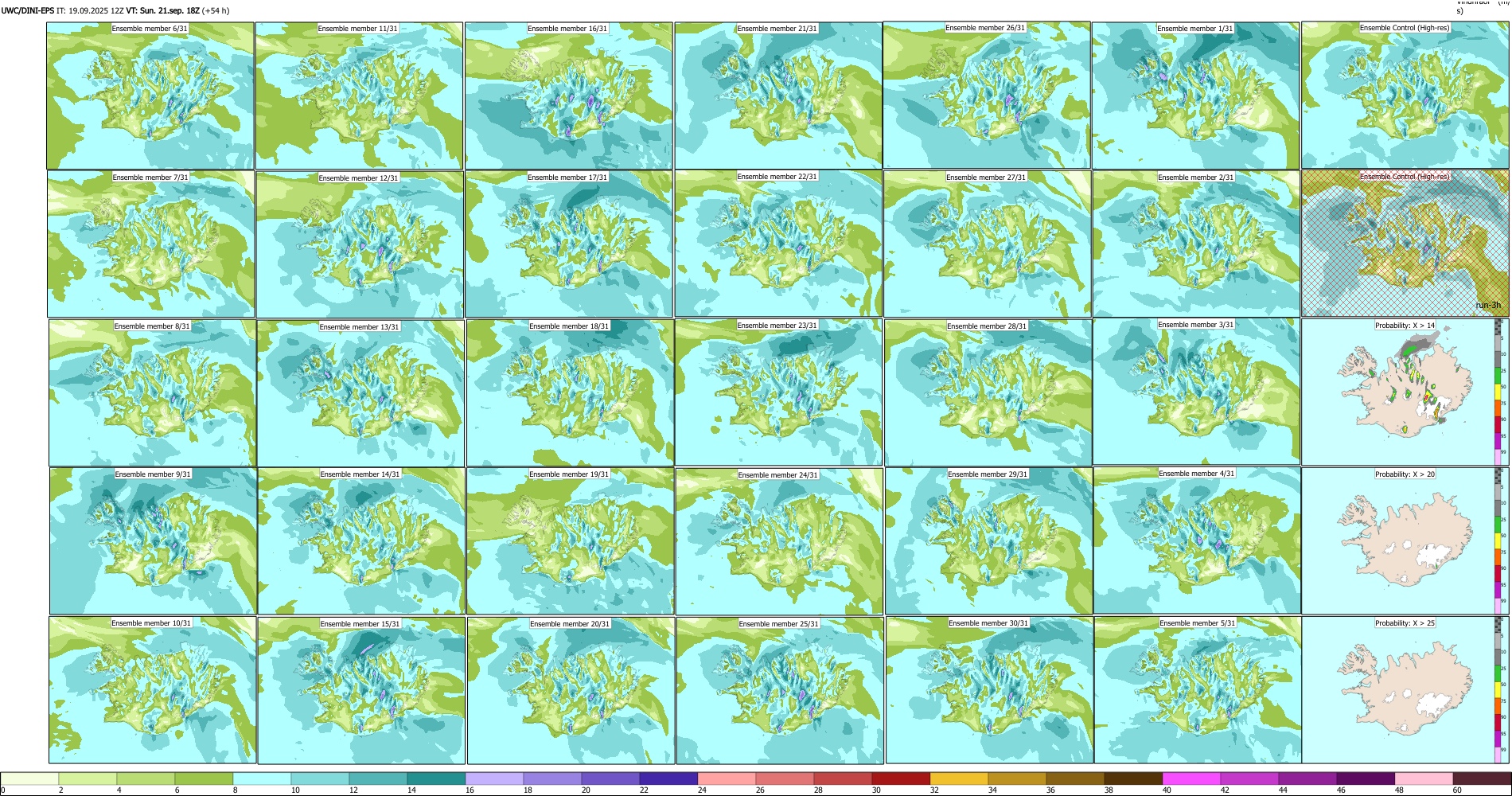Click the 'run-3h' label on the hatched control map
The width and height of the screenshot is (1512, 796).
tap(1488, 305)
